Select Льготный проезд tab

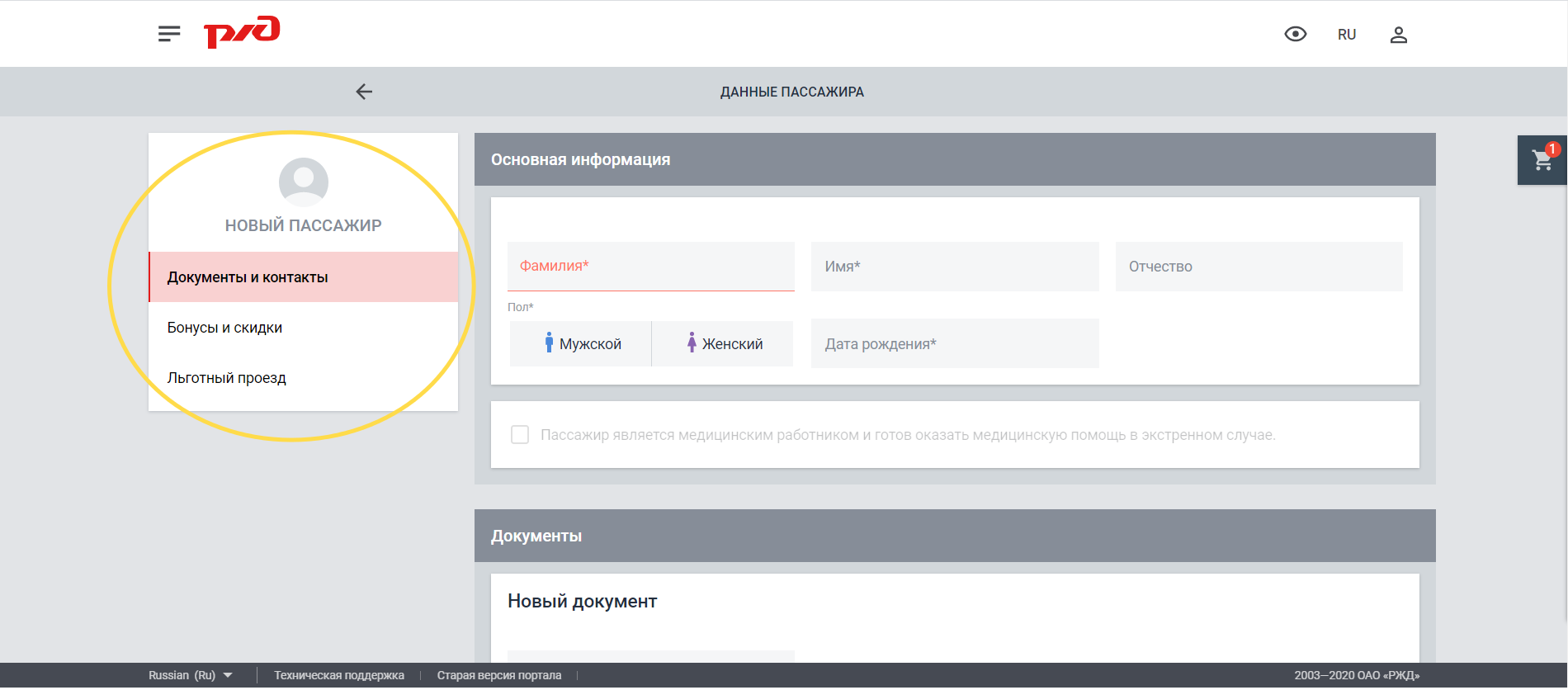(304, 378)
